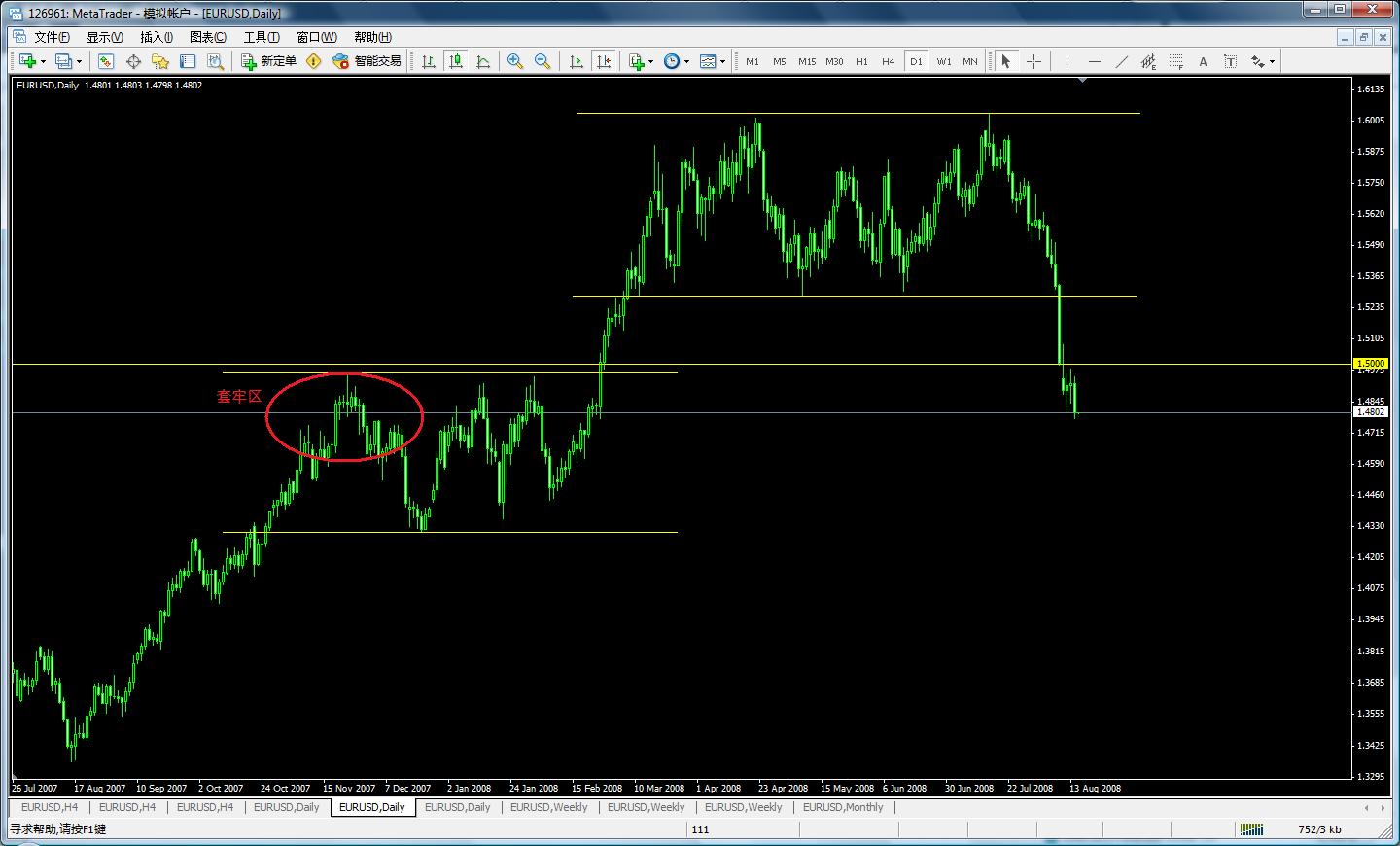Screen dimensions: 1400x846
Task: Open the 图表(C) menu
Action: click(x=208, y=37)
